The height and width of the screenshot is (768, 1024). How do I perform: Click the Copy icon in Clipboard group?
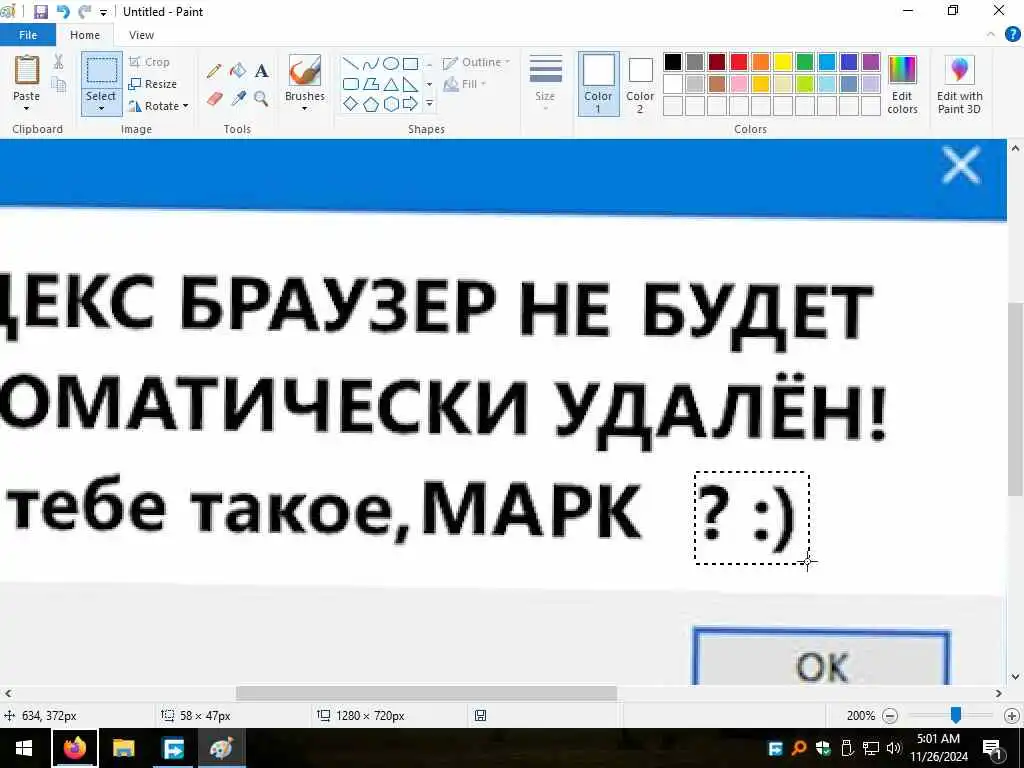(58, 84)
